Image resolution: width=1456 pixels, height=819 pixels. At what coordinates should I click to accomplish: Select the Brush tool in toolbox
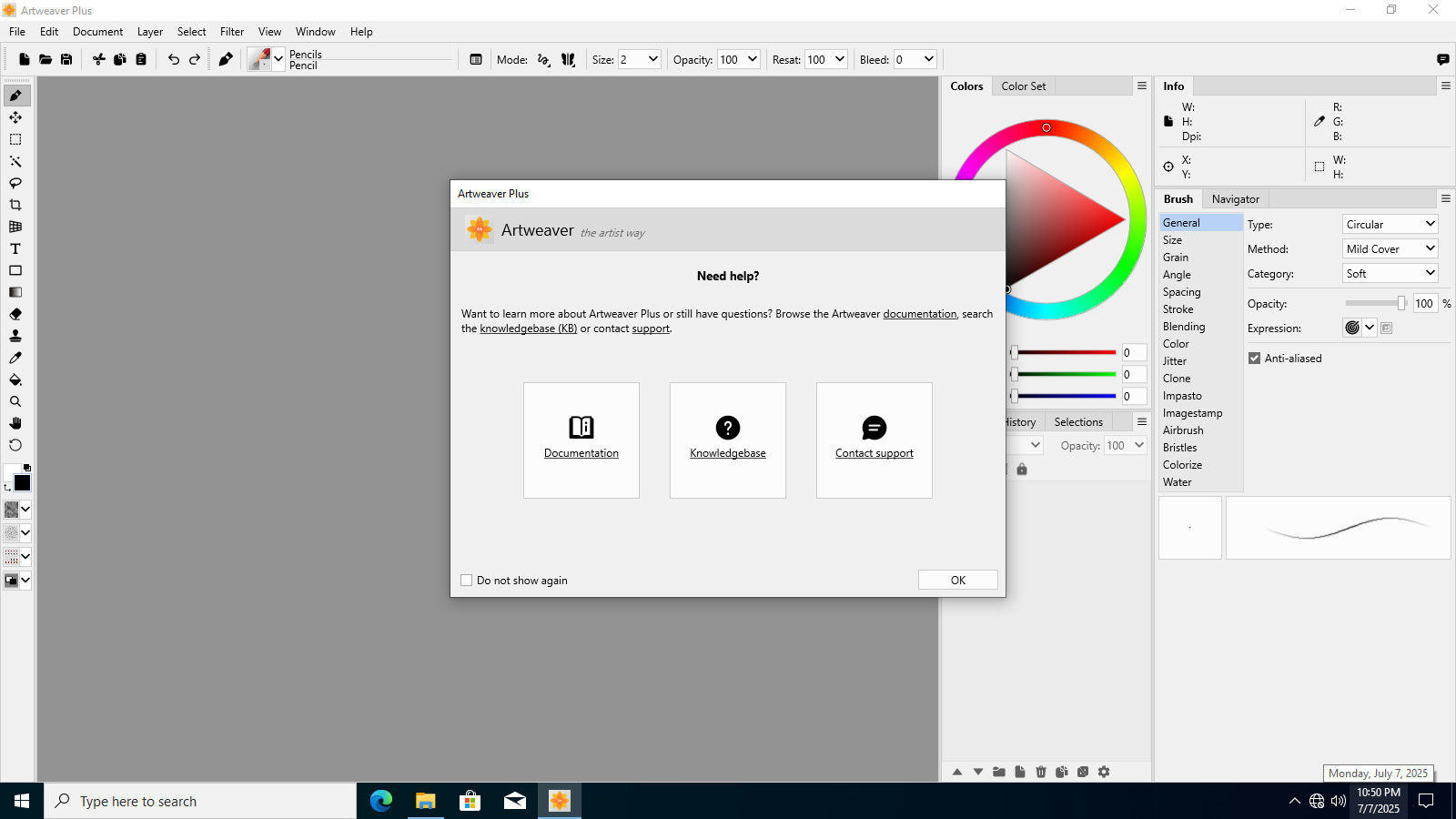pyautogui.click(x=15, y=96)
